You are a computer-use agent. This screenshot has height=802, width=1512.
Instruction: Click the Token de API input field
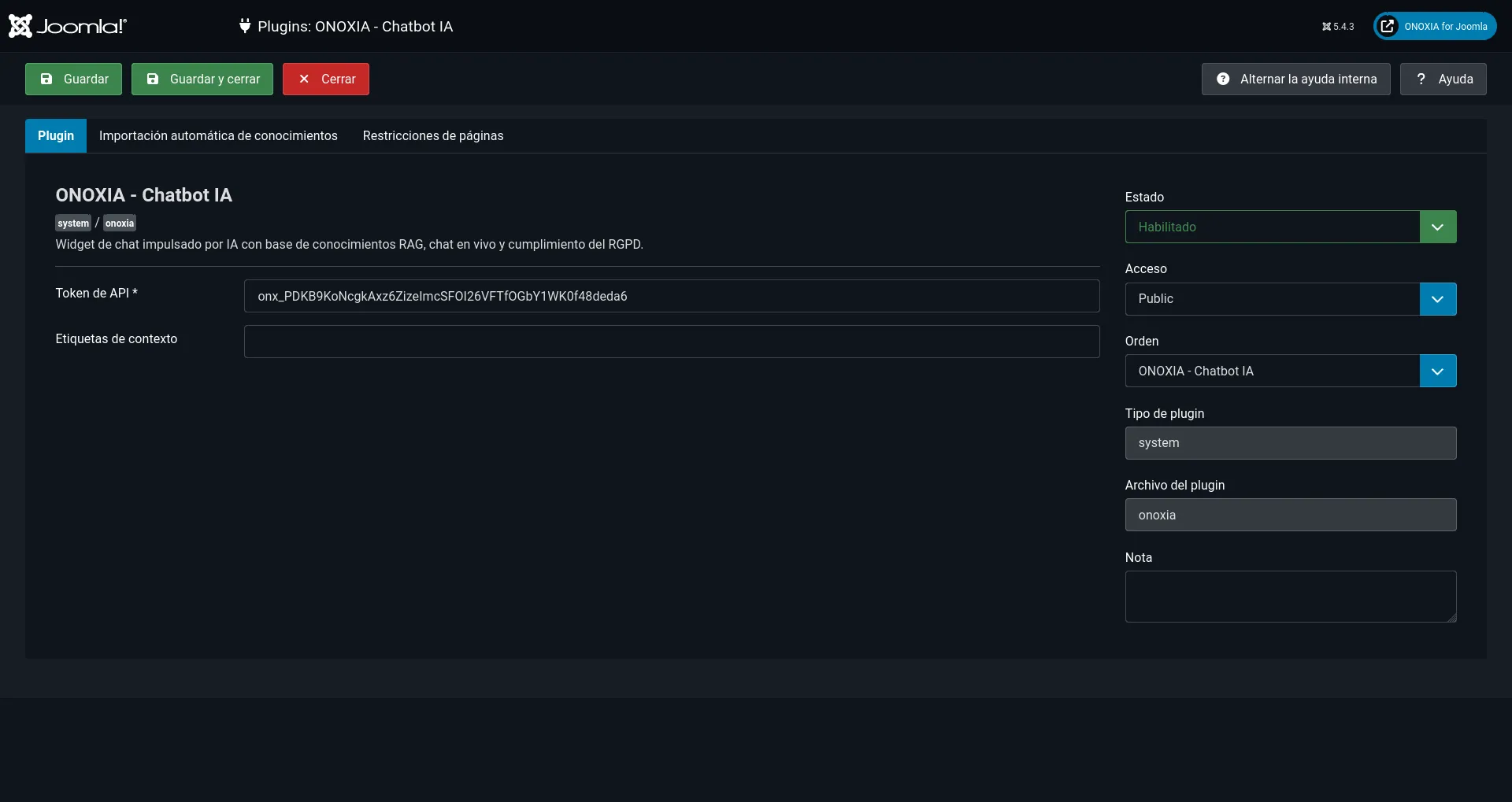pyautogui.click(x=672, y=296)
